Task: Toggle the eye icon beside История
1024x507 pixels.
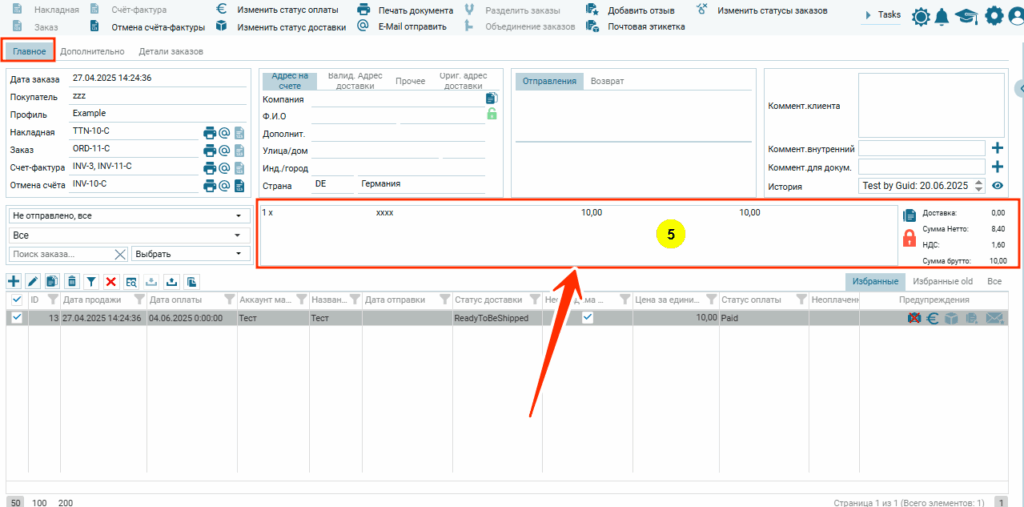Action: pos(997,186)
